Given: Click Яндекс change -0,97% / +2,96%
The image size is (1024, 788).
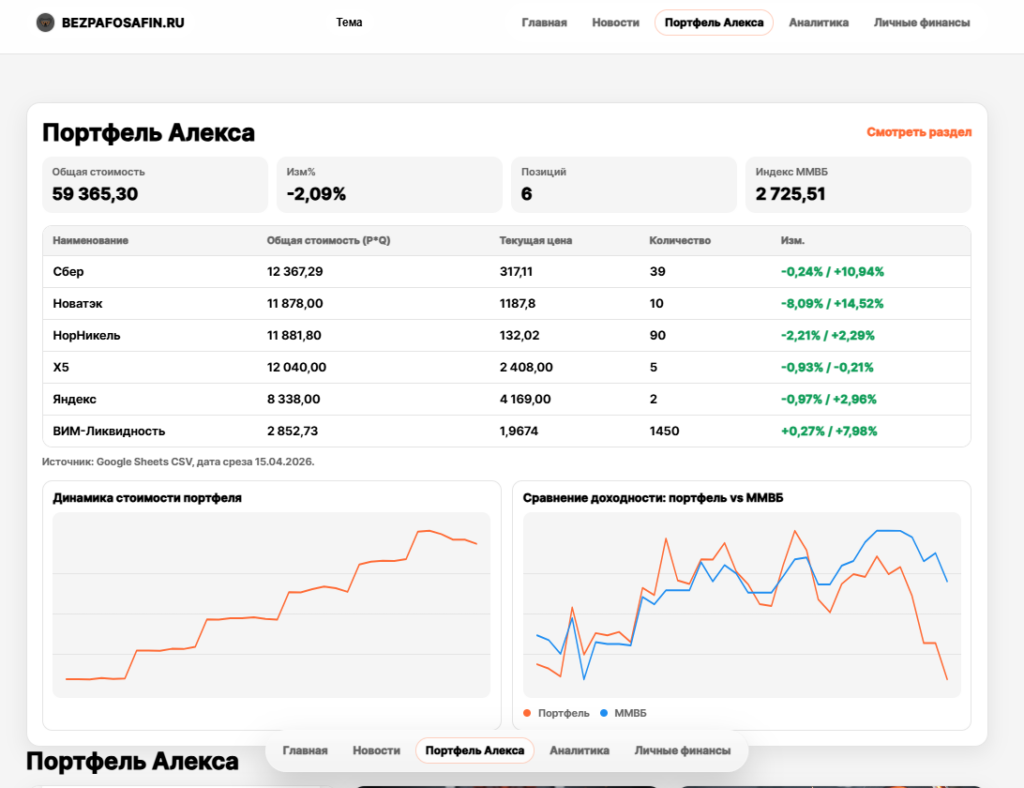Looking at the screenshot, I should [x=828, y=400].
